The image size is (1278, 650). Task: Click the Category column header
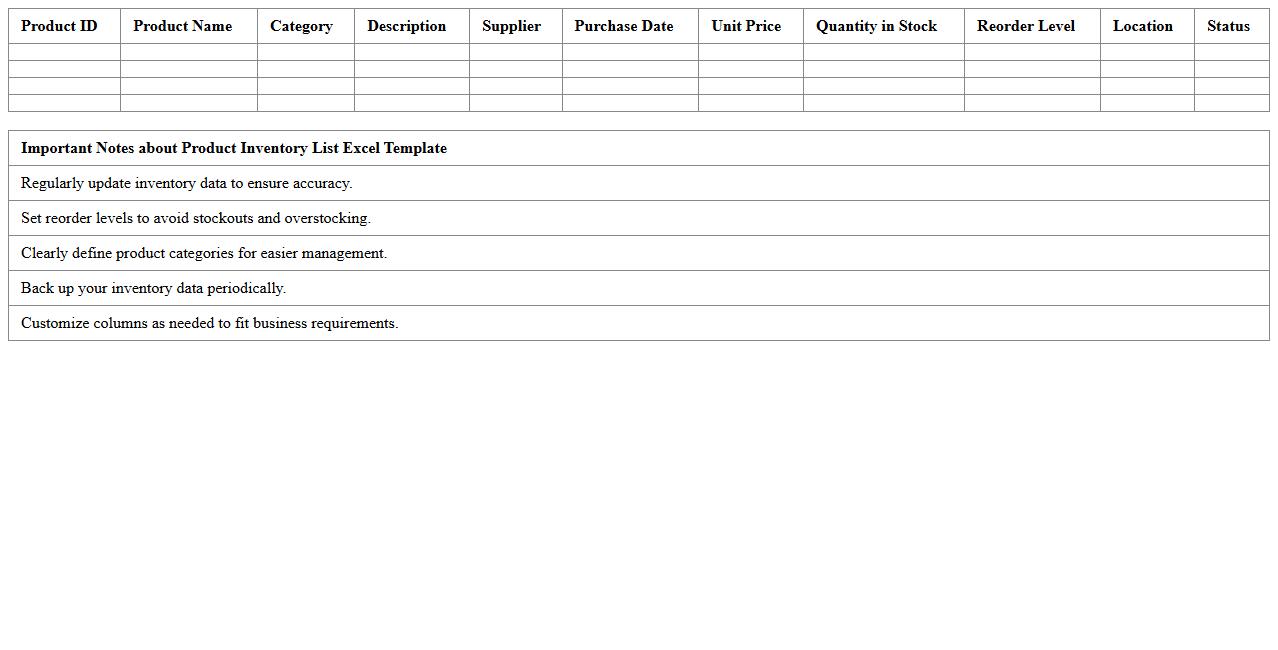pos(301,26)
